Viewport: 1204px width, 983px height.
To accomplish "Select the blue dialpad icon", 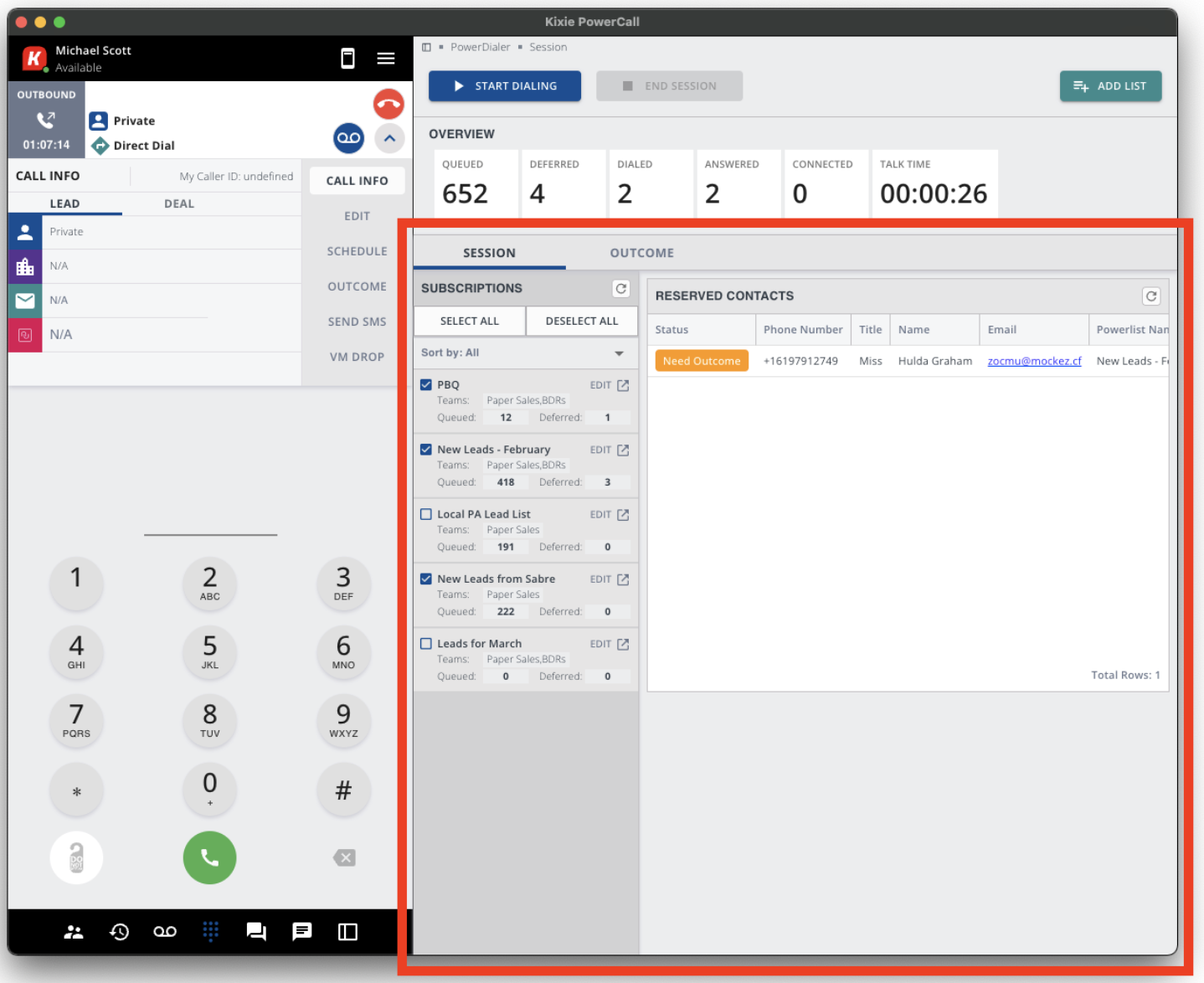I will pyautogui.click(x=210, y=931).
